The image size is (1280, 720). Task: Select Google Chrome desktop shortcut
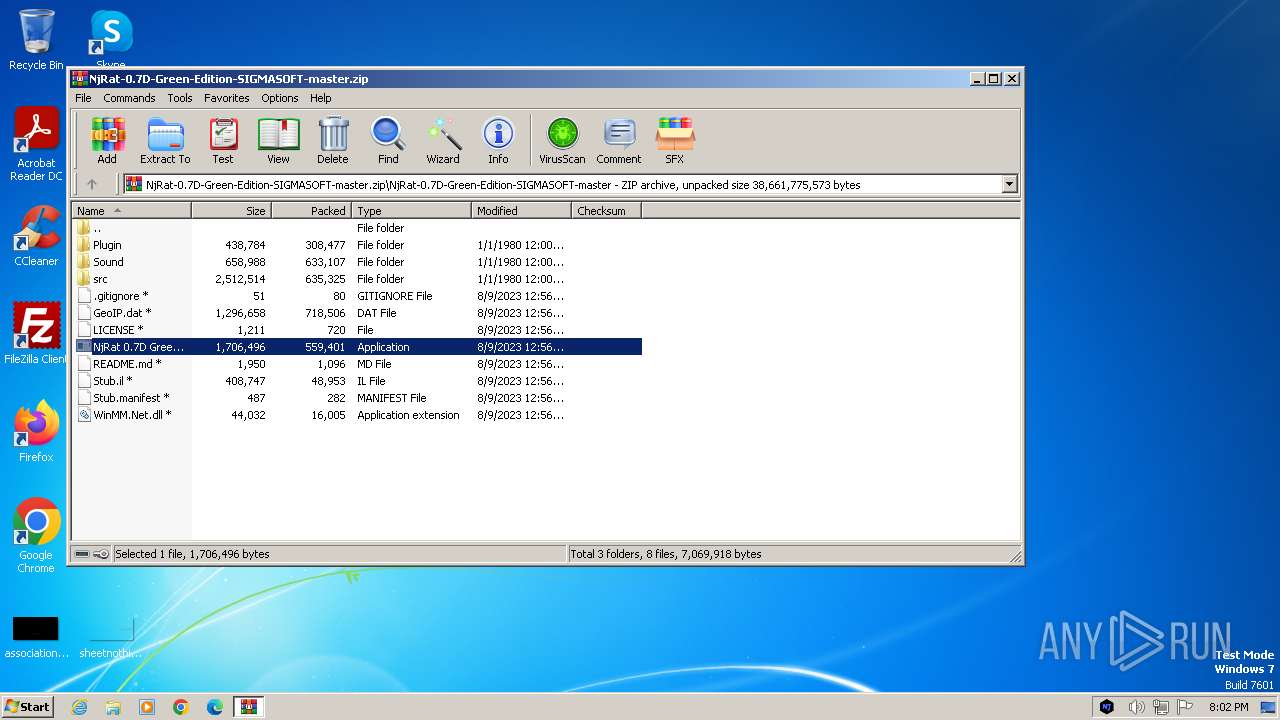tap(36, 536)
